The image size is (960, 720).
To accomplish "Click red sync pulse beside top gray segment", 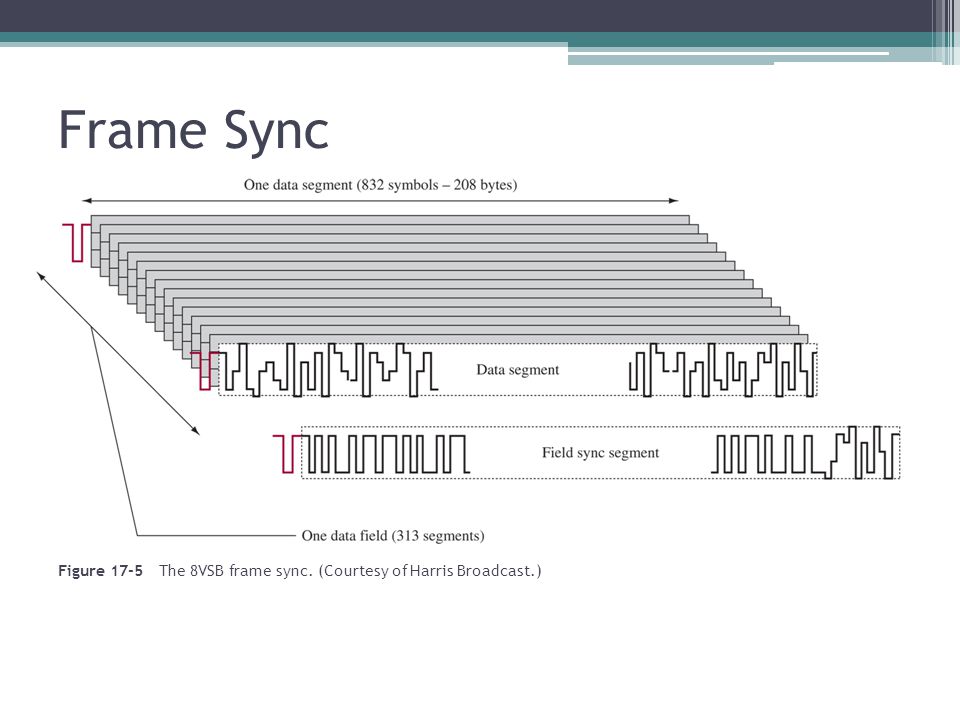I will click(77, 242).
